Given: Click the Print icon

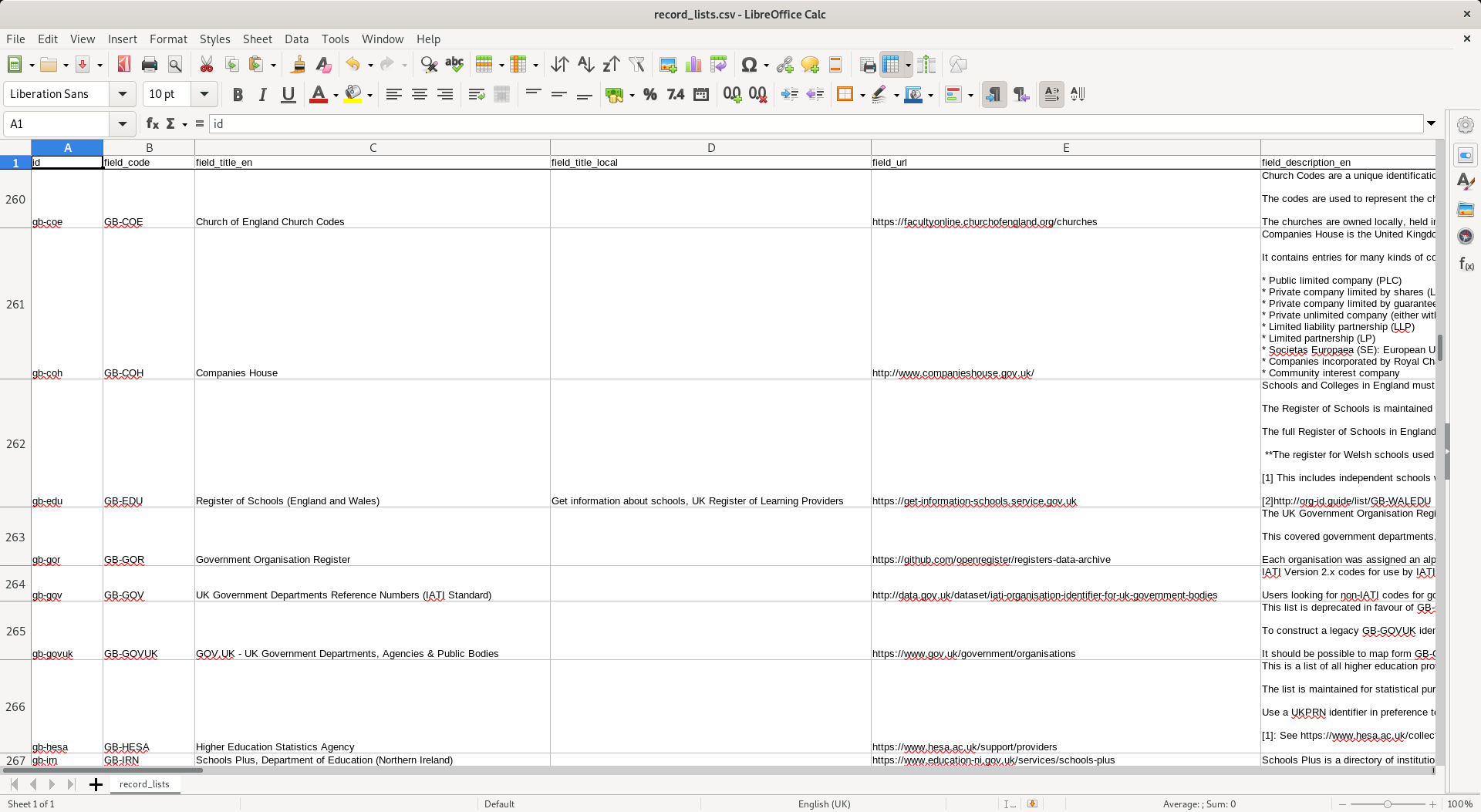Looking at the screenshot, I should (150, 65).
